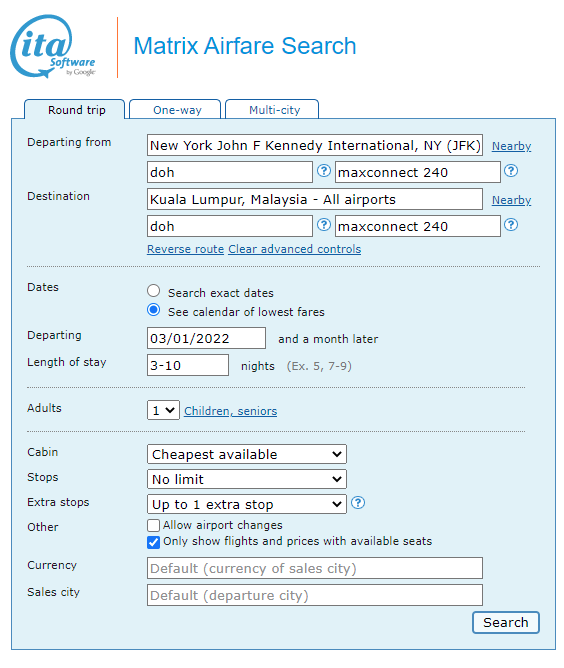Select See calendar of lowest fares option
Image resolution: width=564 pixels, height=668 pixels.
(x=153, y=310)
